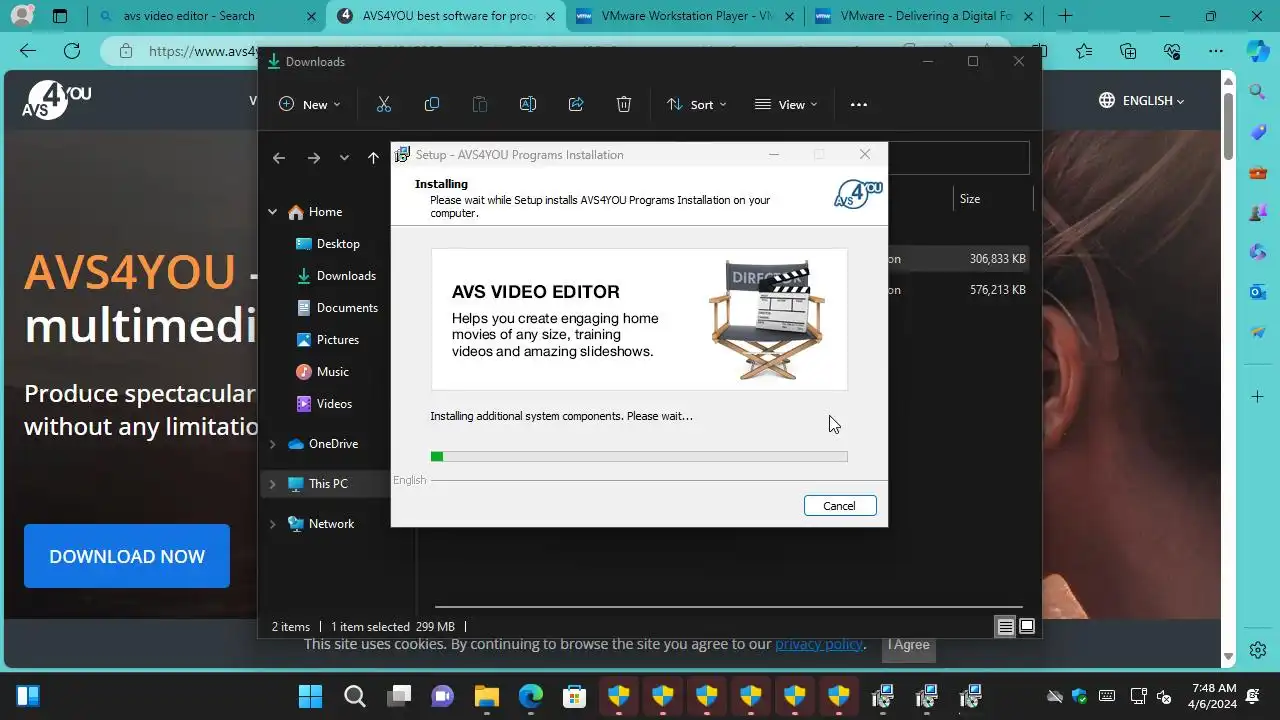The width and height of the screenshot is (1280, 720).
Task: Refresh the AVS4YOU page in Edge
Action: click(72, 51)
